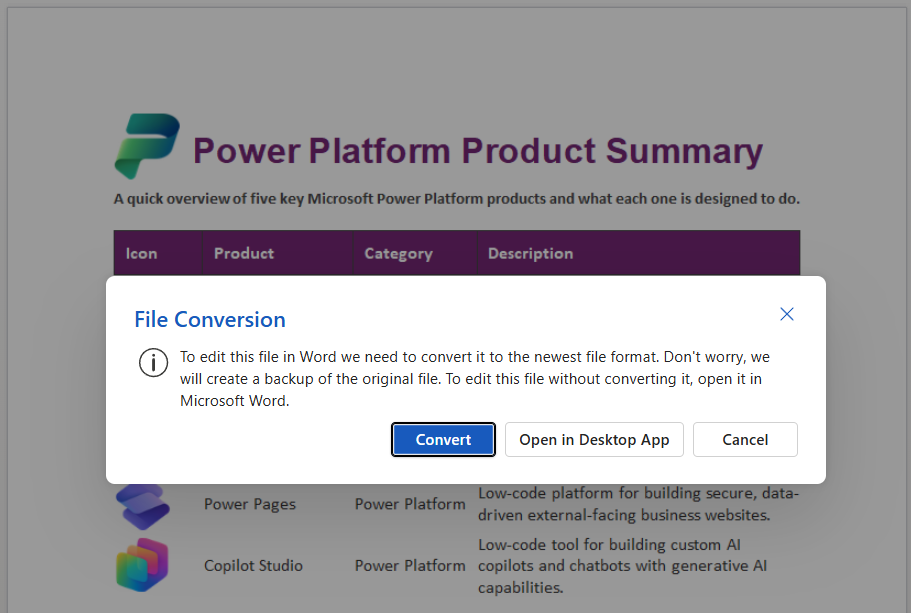Select the overview subtitle text

pyautogui.click(x=457, y=198)
